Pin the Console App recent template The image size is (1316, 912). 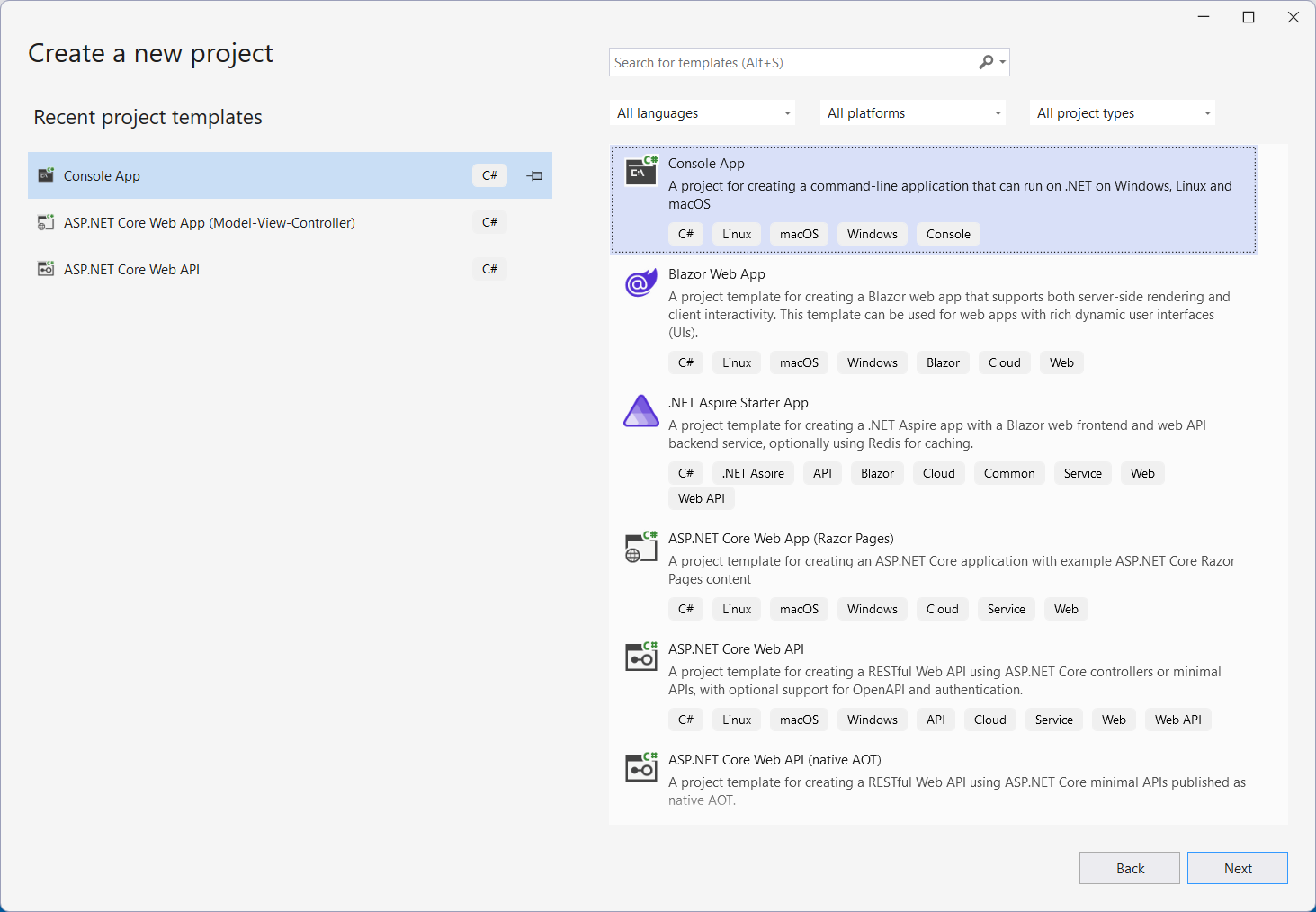click(x=534, y=175)
